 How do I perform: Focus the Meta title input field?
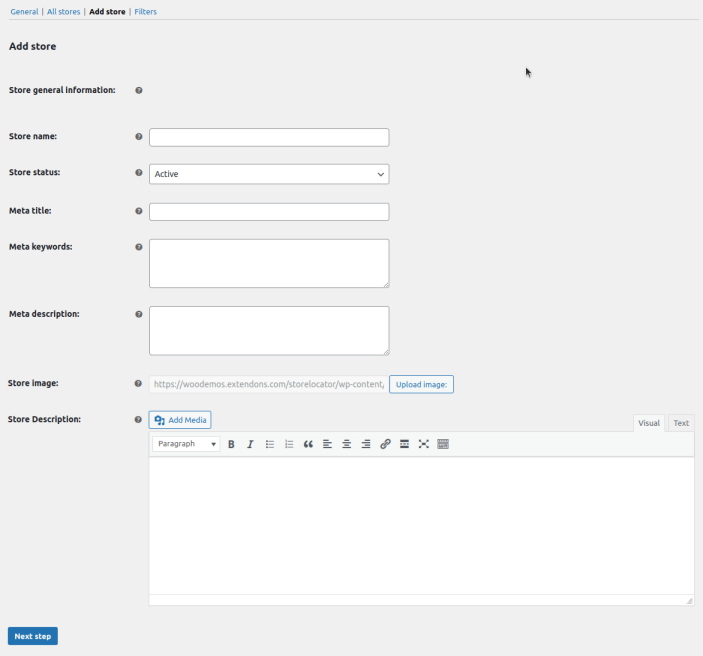pyautogui.click(x=269, y=212)
